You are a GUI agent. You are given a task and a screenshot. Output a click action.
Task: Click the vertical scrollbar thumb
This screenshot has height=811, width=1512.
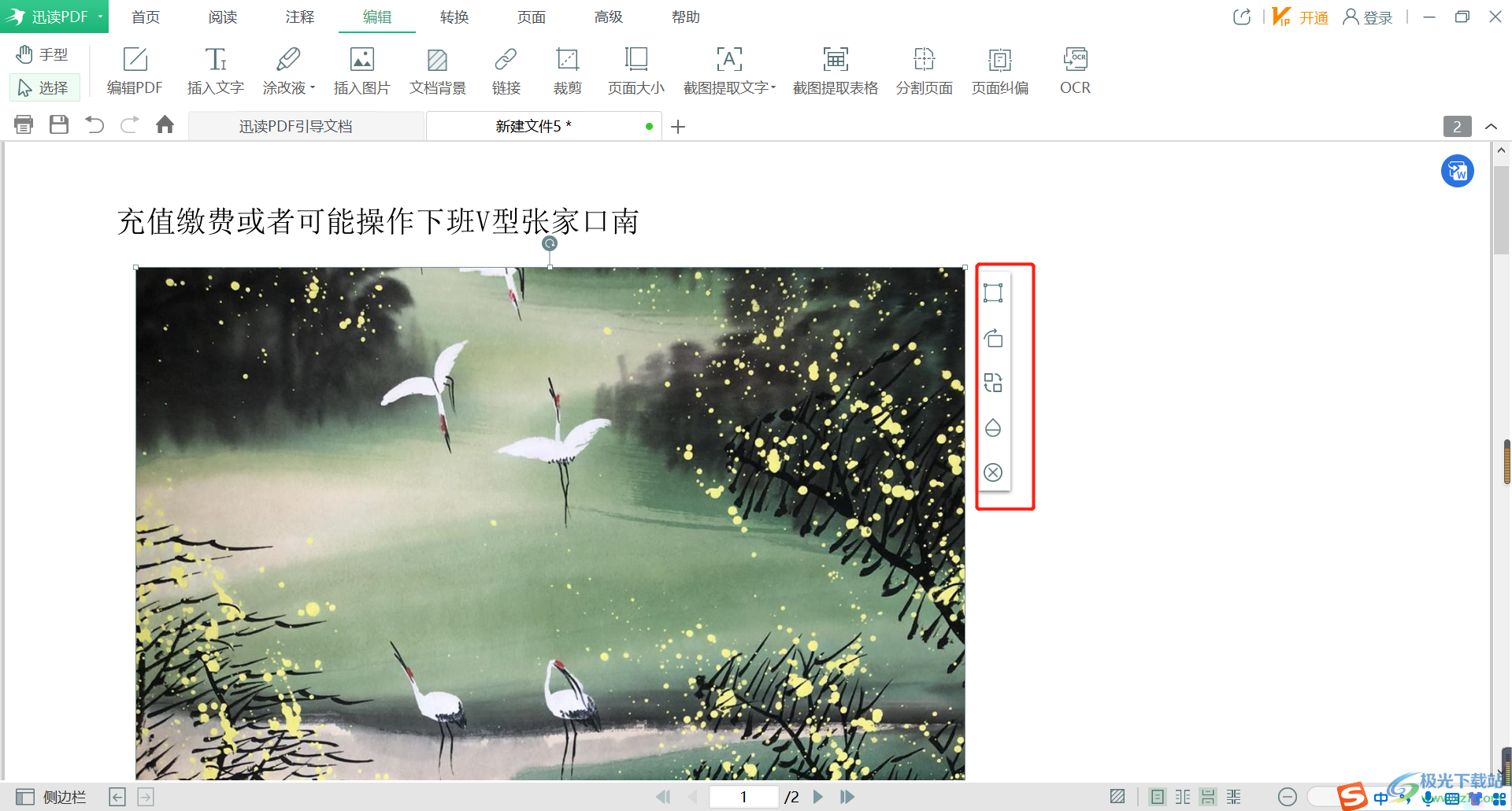point(1501,210)
